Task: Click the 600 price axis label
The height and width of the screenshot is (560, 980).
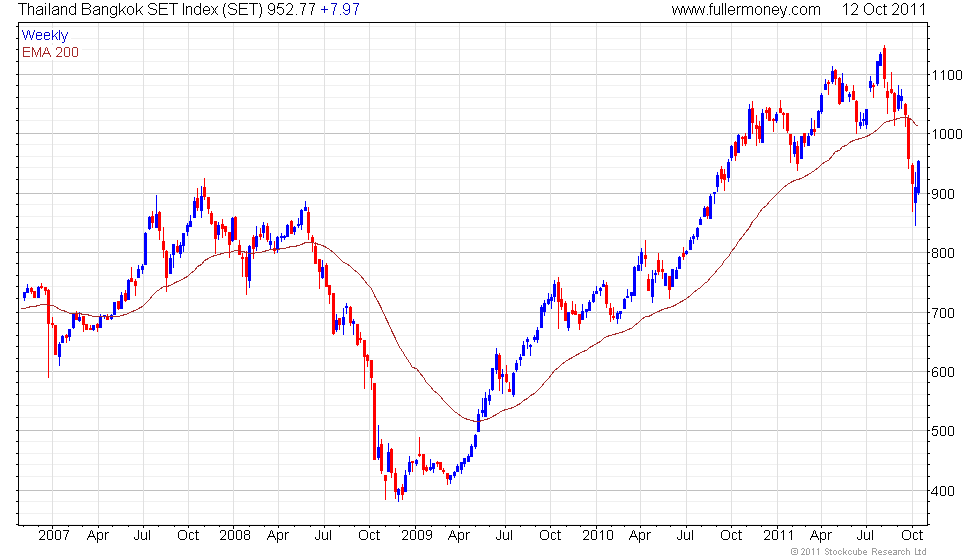Action: point(943,372)
